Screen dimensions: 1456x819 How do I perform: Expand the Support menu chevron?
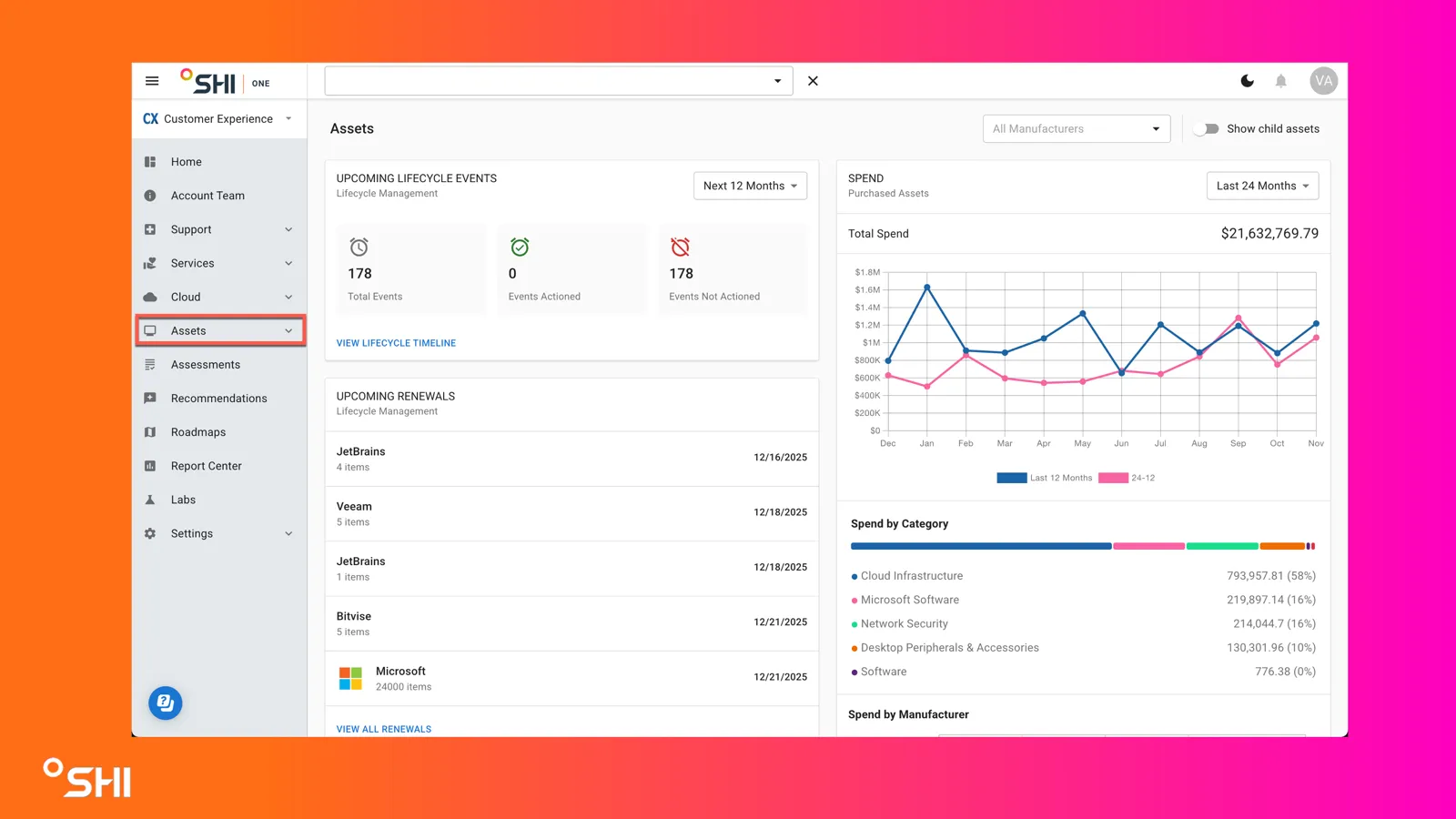[x=288, y=229]
